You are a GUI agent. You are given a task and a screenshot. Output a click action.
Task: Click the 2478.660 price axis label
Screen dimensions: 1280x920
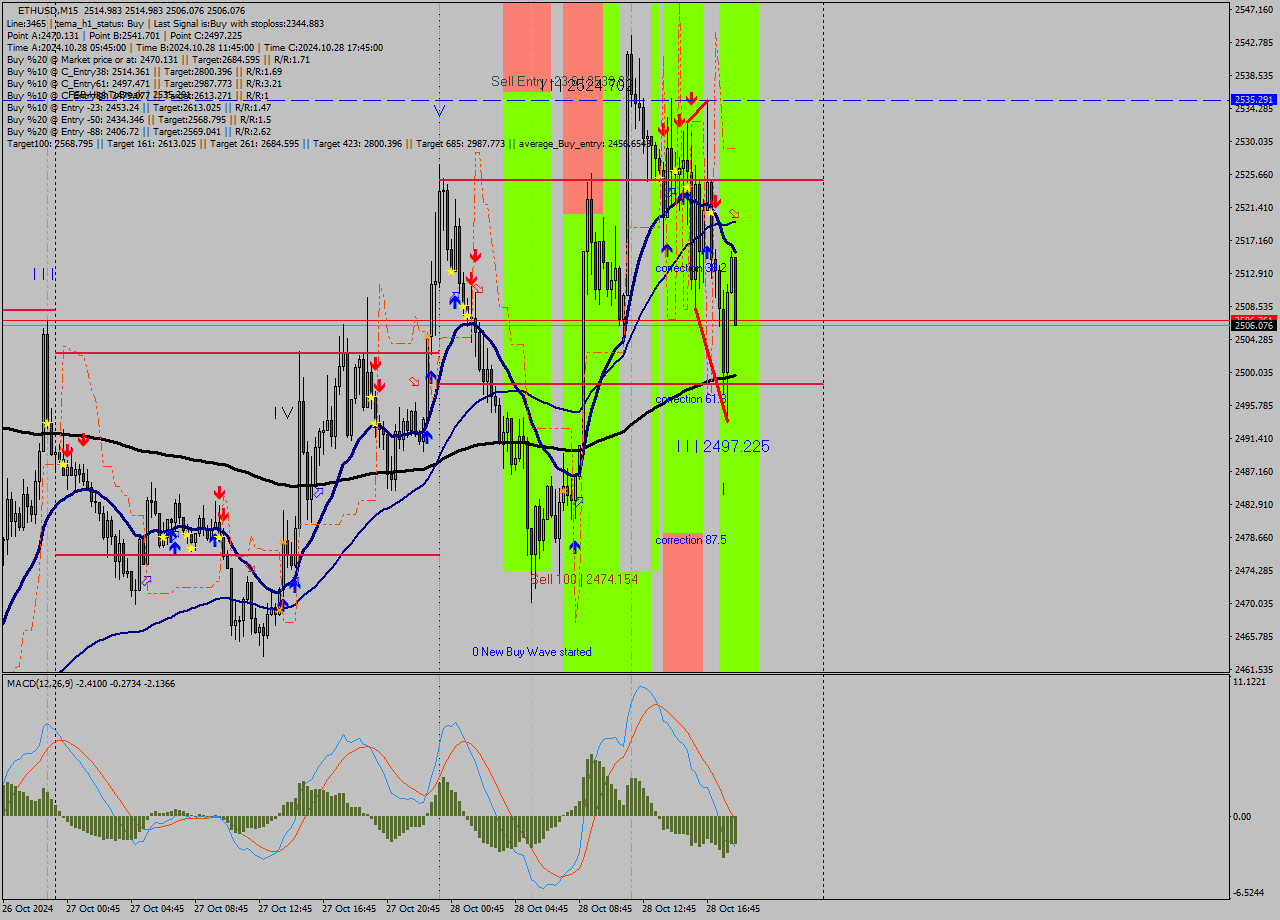pos(1254,537)
